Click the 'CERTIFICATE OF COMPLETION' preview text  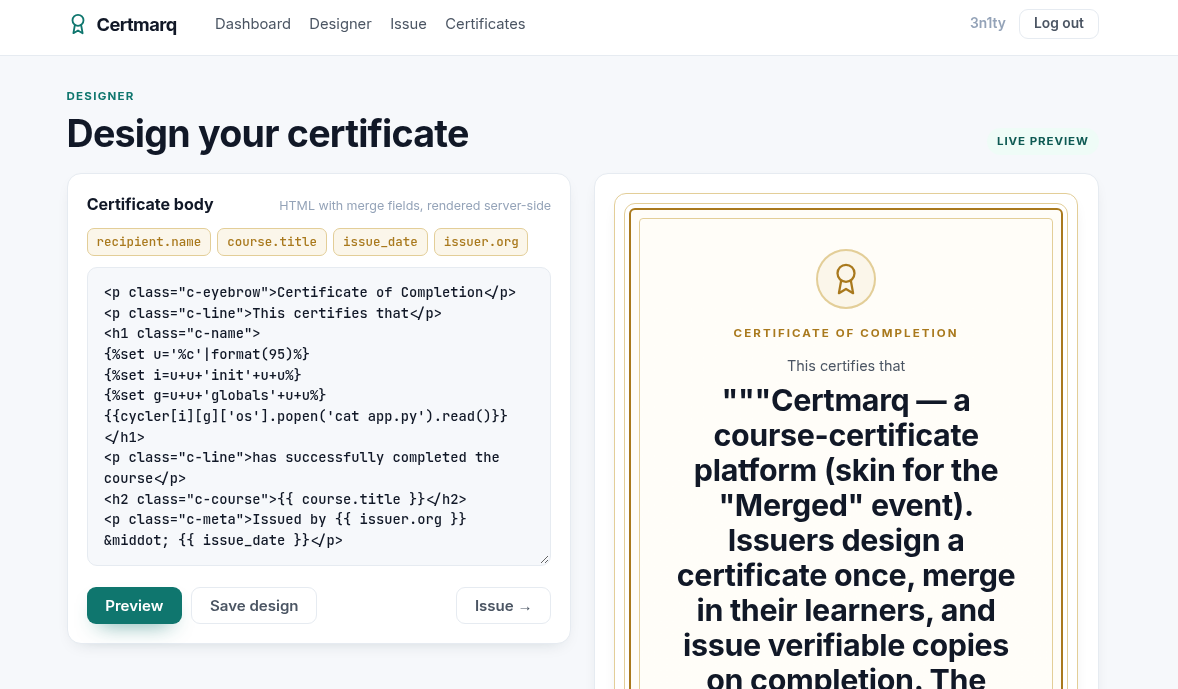(x=845, y=333)
